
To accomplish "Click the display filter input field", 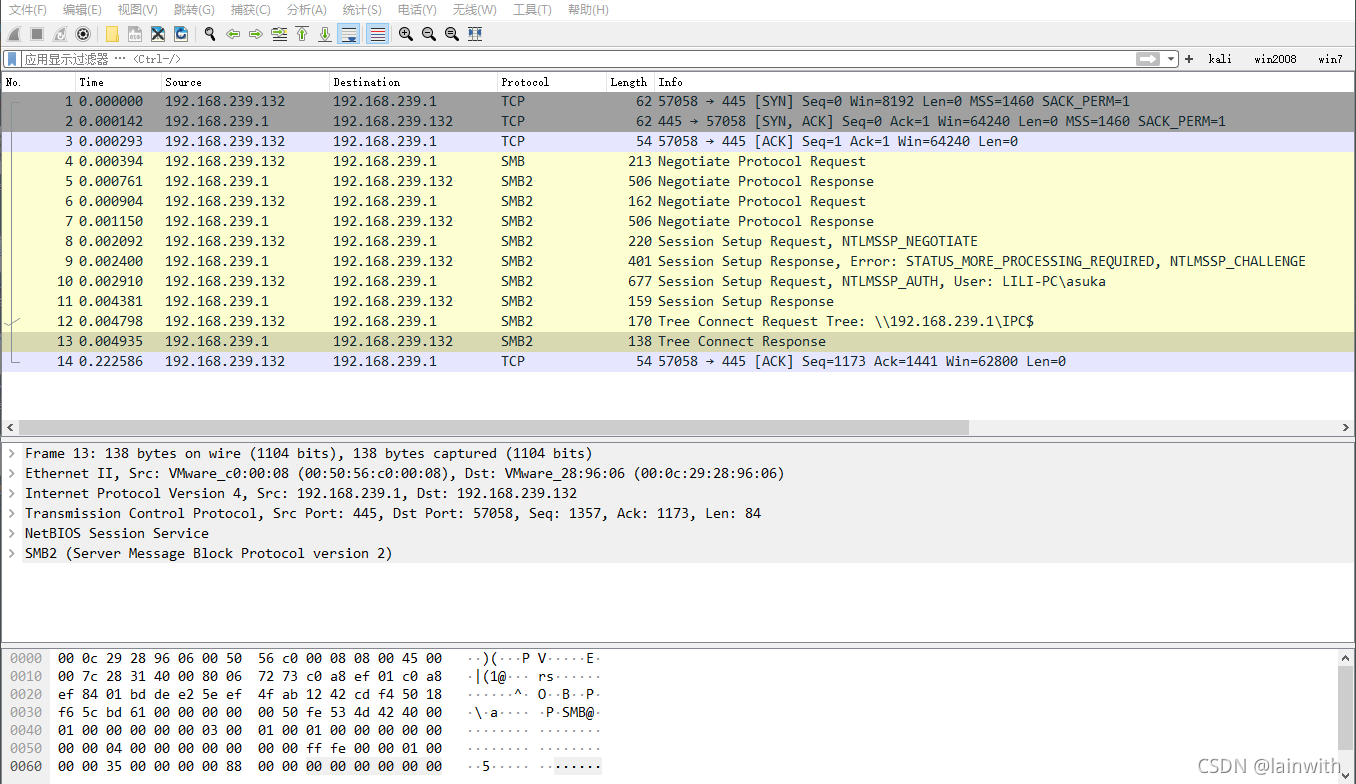I will [x=578, y=59].
